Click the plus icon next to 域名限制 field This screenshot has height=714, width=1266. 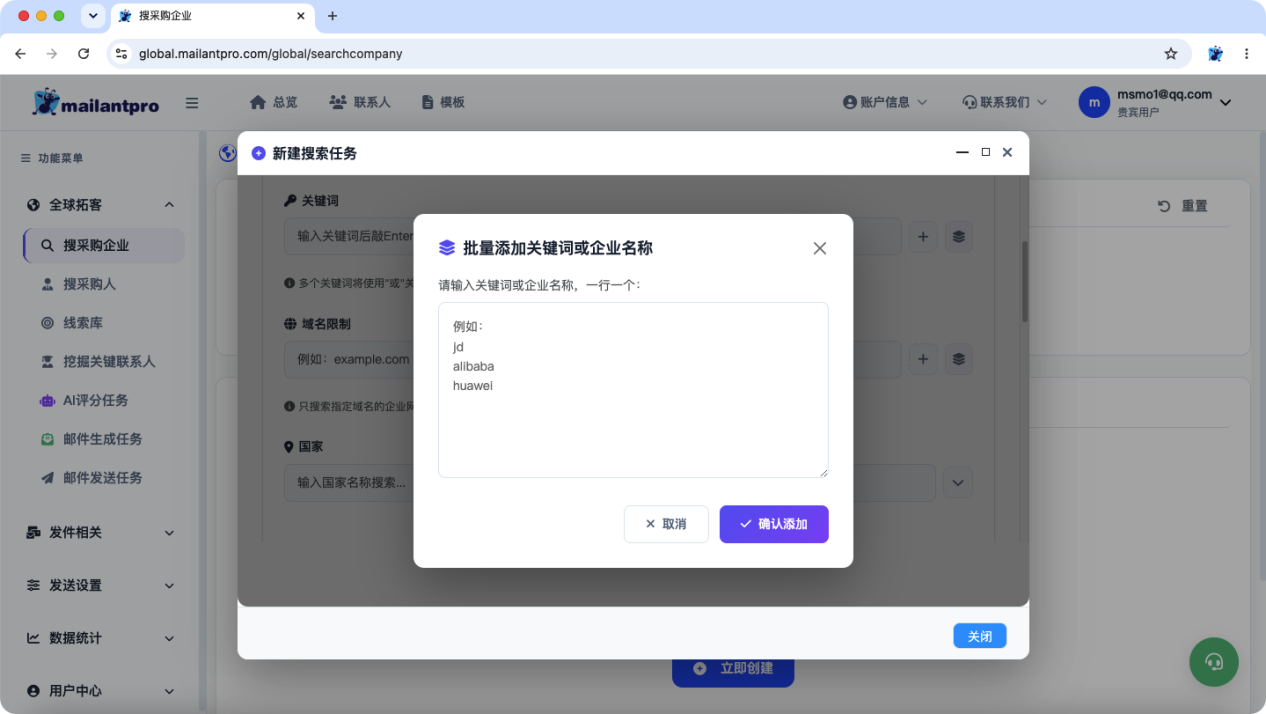pos(923,359)
